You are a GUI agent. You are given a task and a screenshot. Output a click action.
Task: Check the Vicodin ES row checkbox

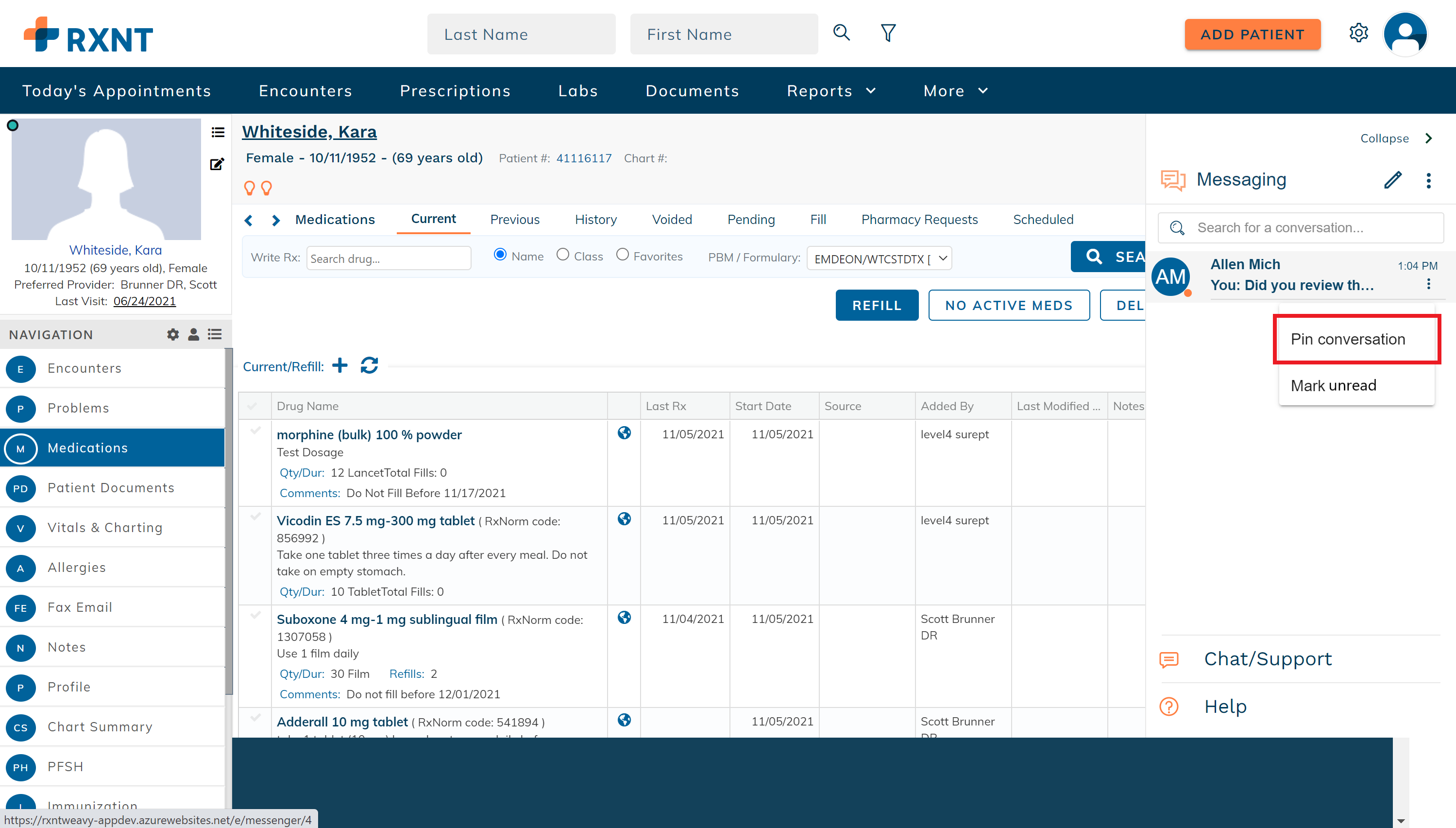point(256,517)
